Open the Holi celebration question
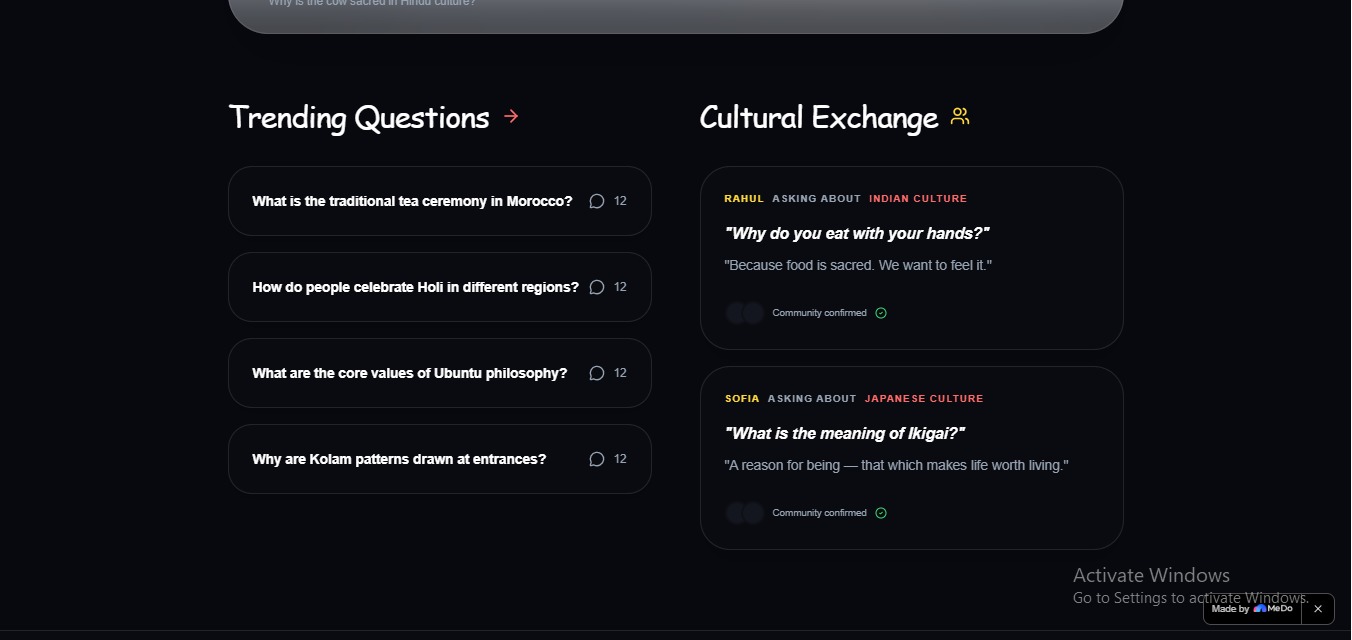The width and height of the screenshot is (1352, 640). click(x=415, y=287)
